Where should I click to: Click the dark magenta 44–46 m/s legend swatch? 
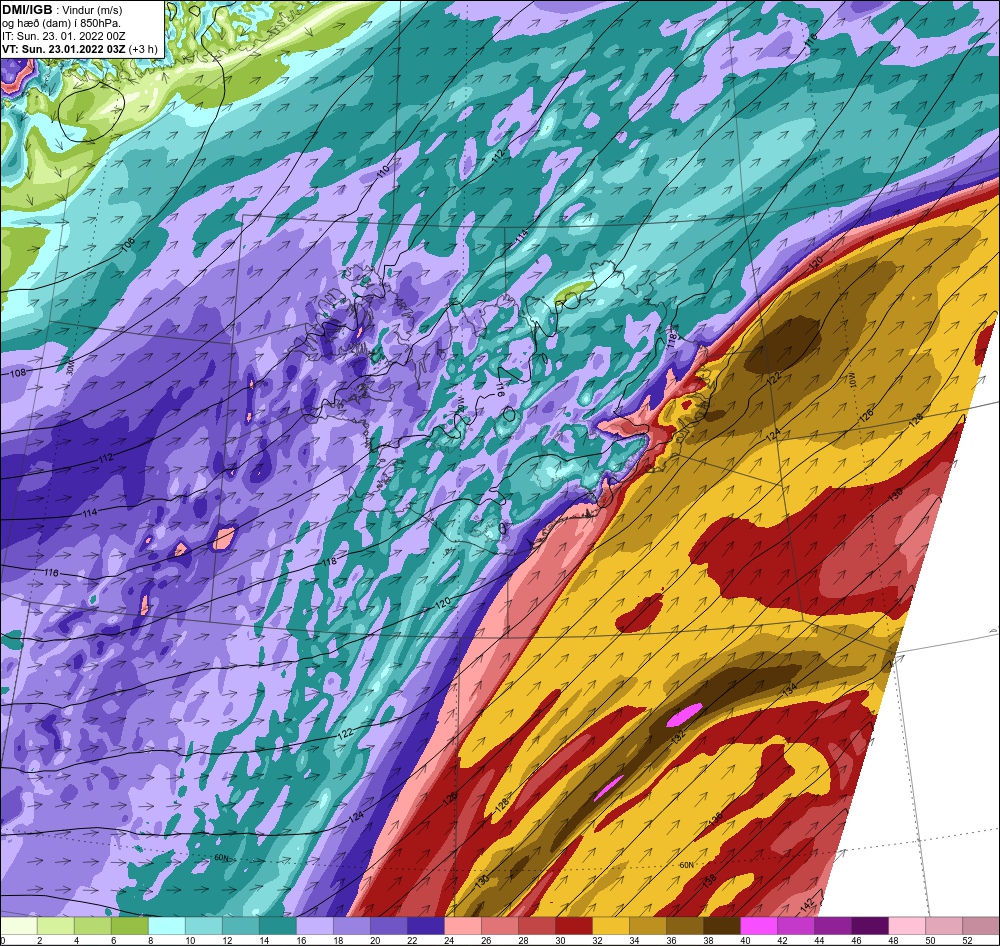point(834,926)
